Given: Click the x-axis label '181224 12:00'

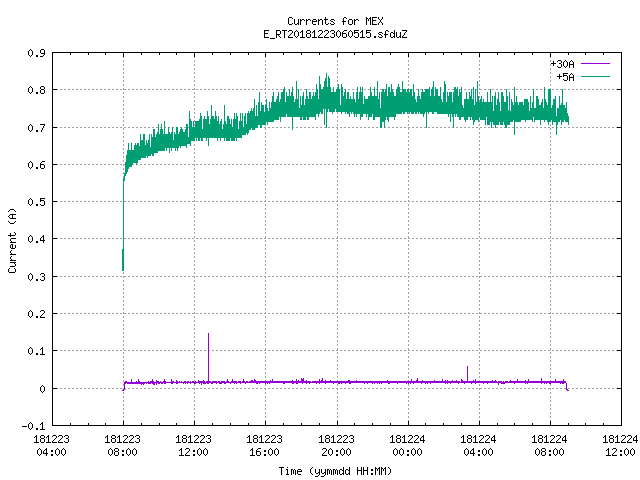Looking at the screenshot, I should [x=620, y=446].
